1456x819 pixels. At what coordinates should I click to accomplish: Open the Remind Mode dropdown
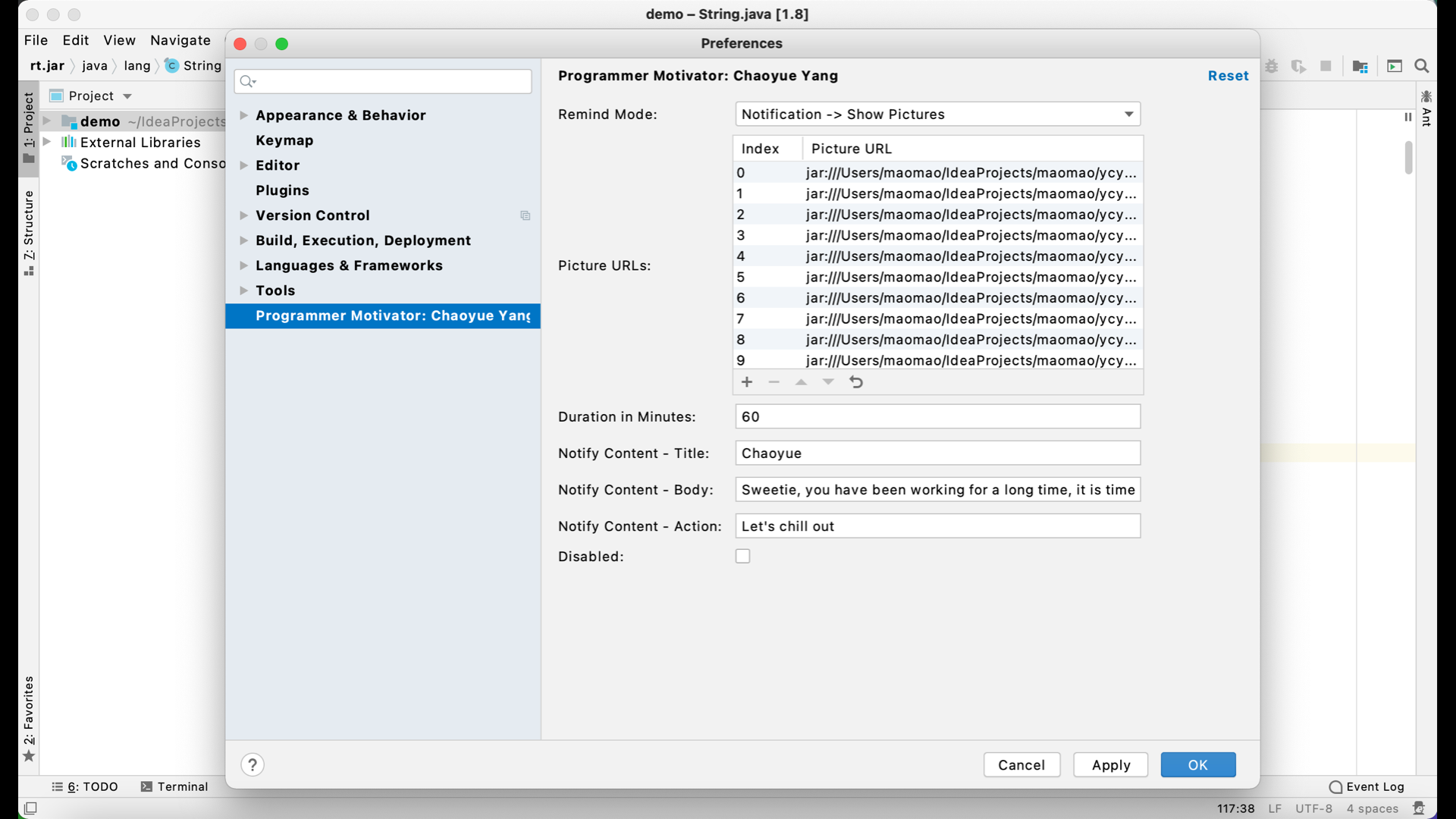[x=937, y=115]
